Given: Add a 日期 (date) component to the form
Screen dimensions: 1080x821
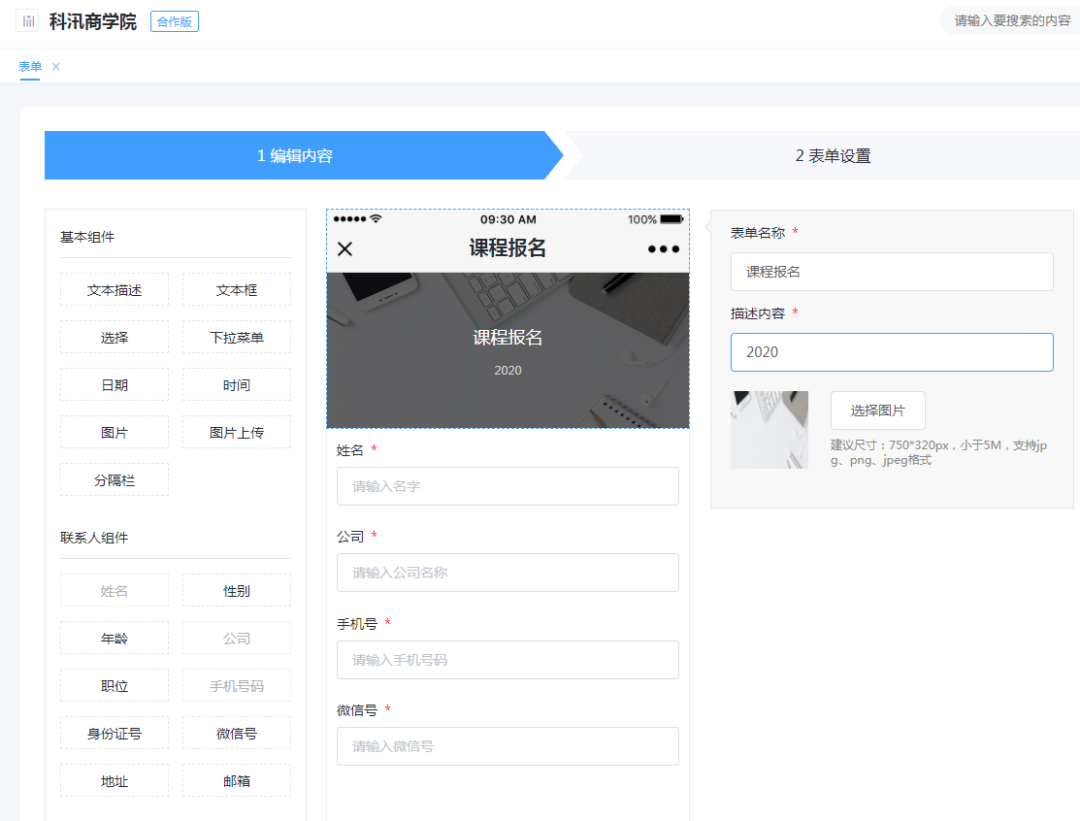Looking at the screenshot, I should (114, 384).
